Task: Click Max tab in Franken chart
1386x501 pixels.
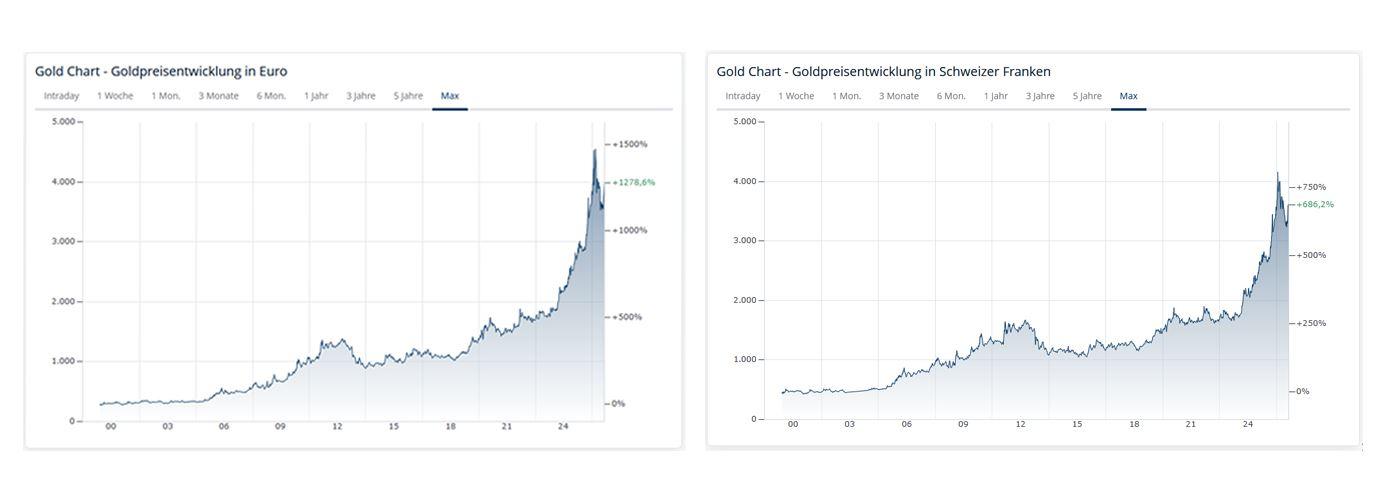Action: (1129, 96)
